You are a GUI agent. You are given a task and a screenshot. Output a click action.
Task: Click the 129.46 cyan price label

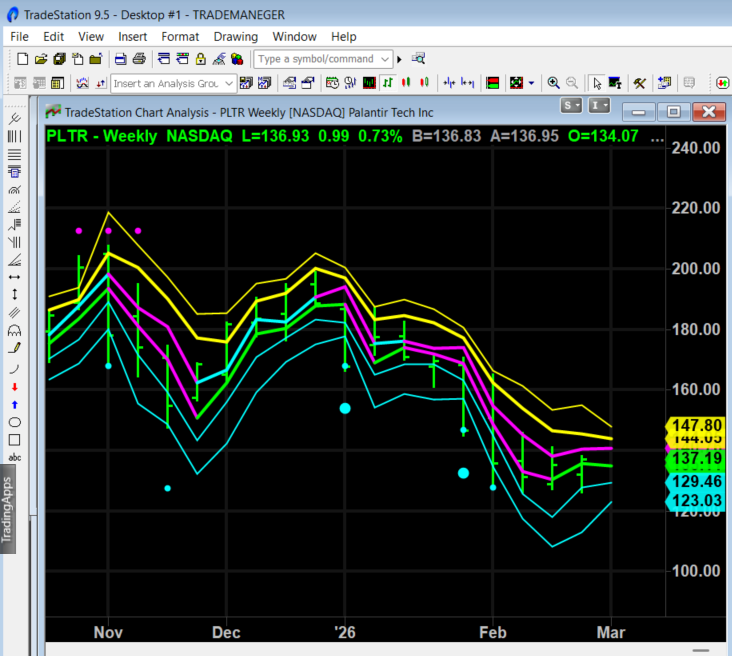696,481
